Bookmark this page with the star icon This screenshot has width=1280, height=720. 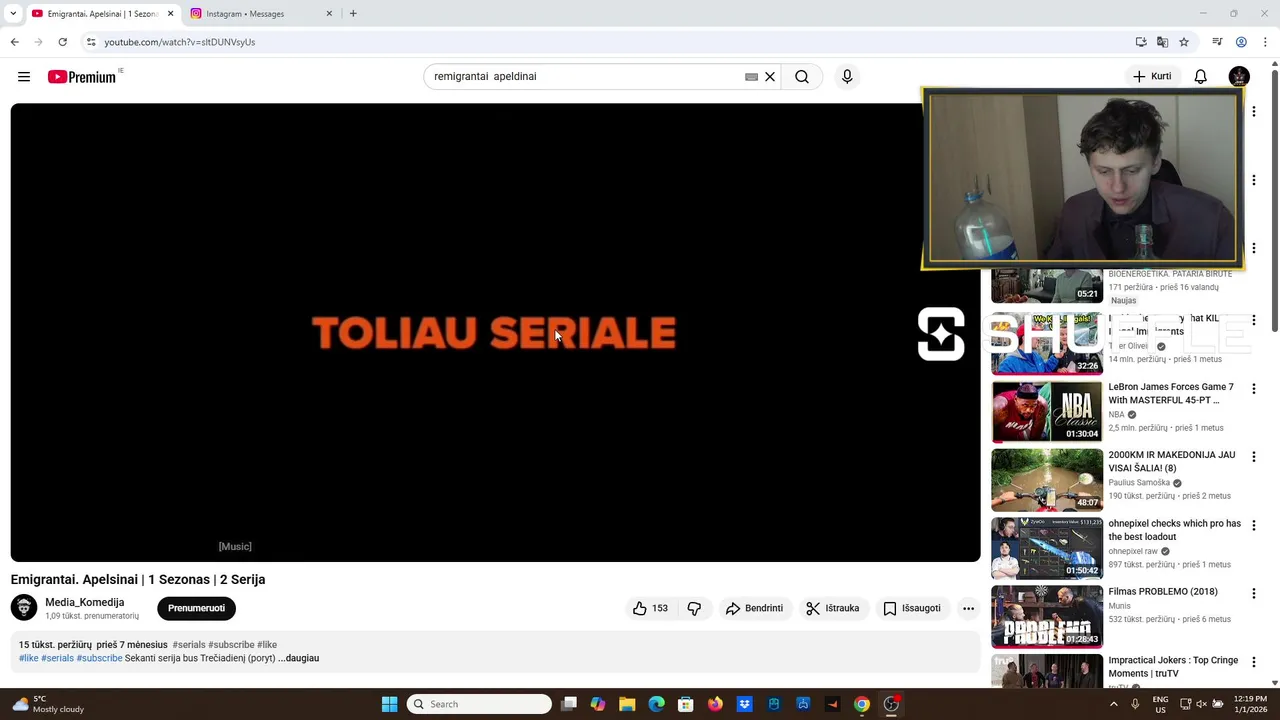[x=1184, y=42]
